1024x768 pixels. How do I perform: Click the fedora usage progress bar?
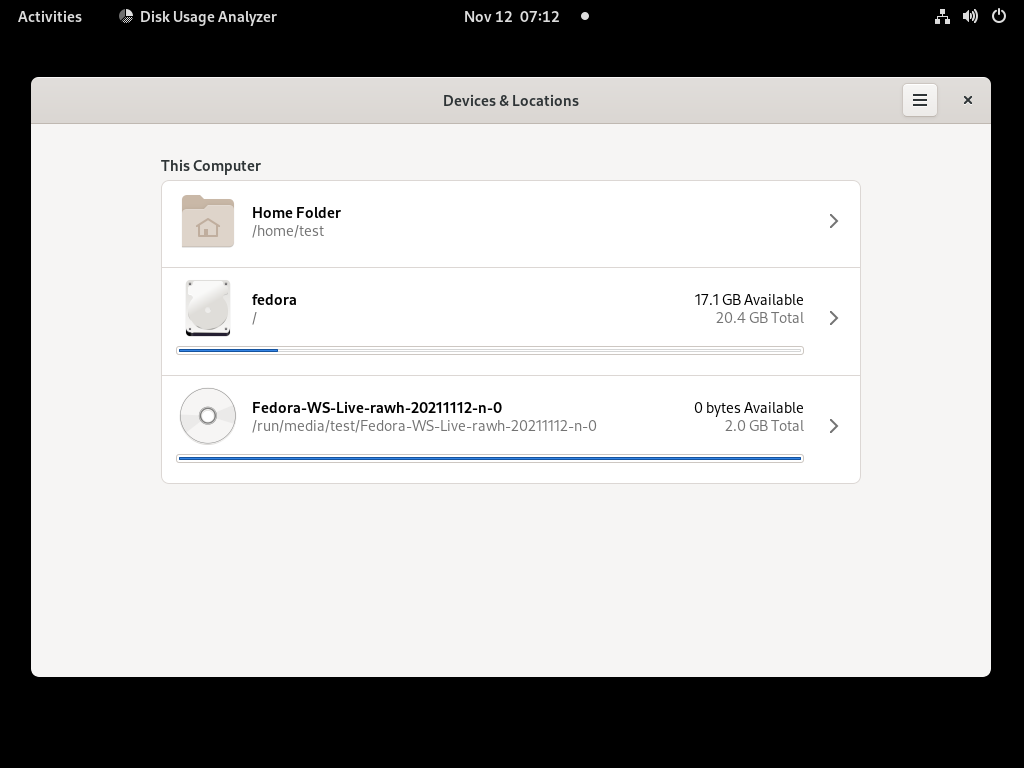pyautogui.click(x=490, y=351)
